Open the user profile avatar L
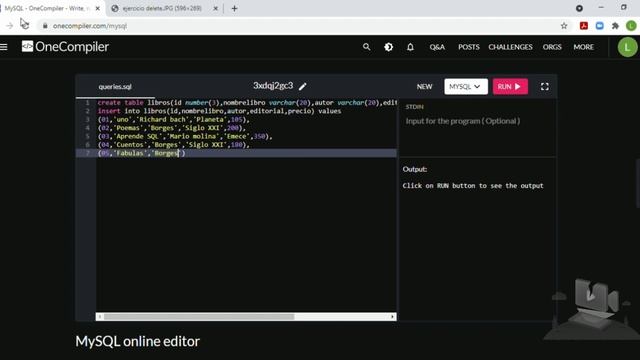The image size is (640, 360). [627, 47]
